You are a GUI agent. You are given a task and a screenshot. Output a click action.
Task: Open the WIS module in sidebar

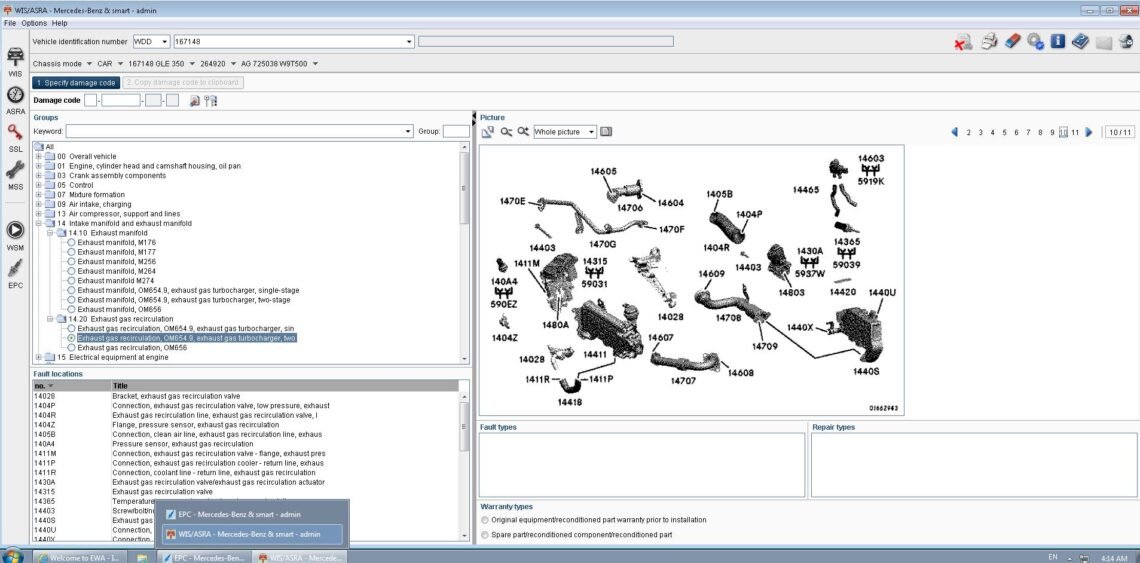pyautogui.click(x=15, y=61)
